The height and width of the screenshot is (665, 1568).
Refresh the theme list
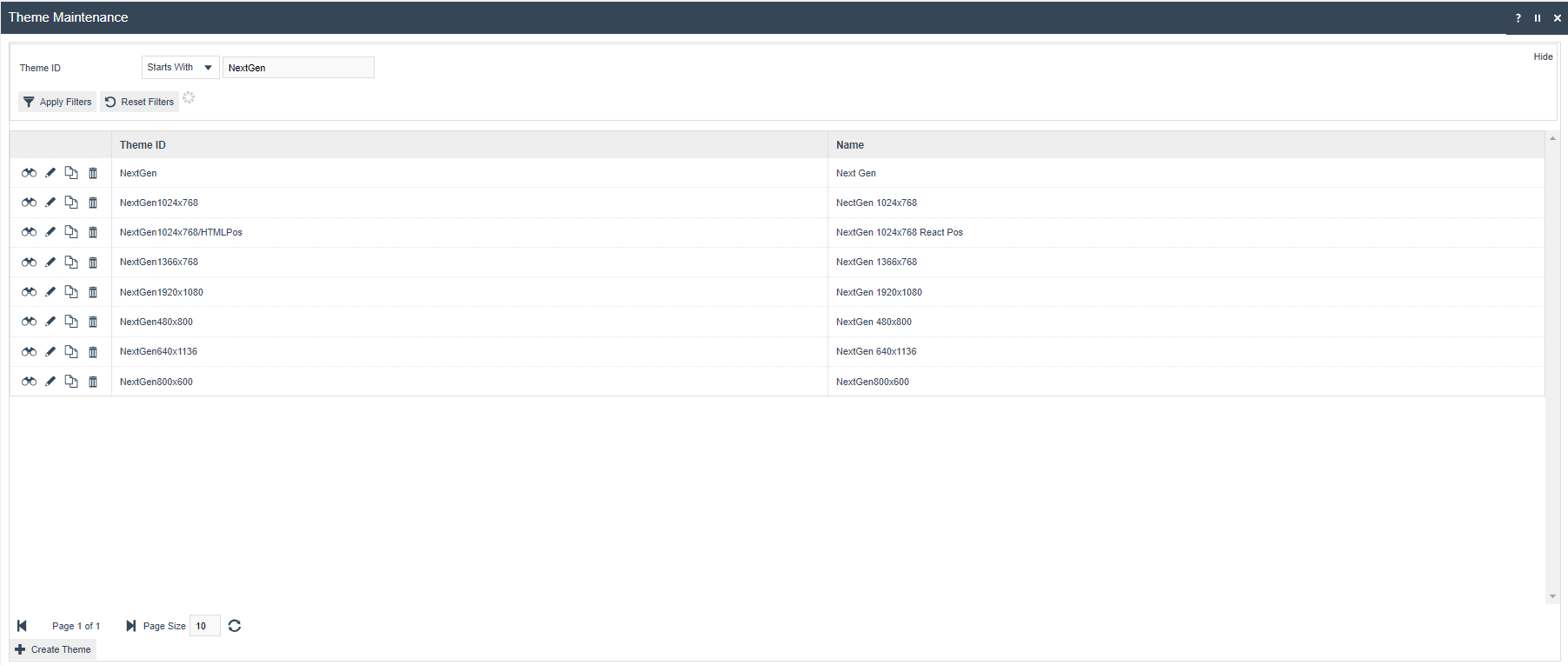pos(235,626)
